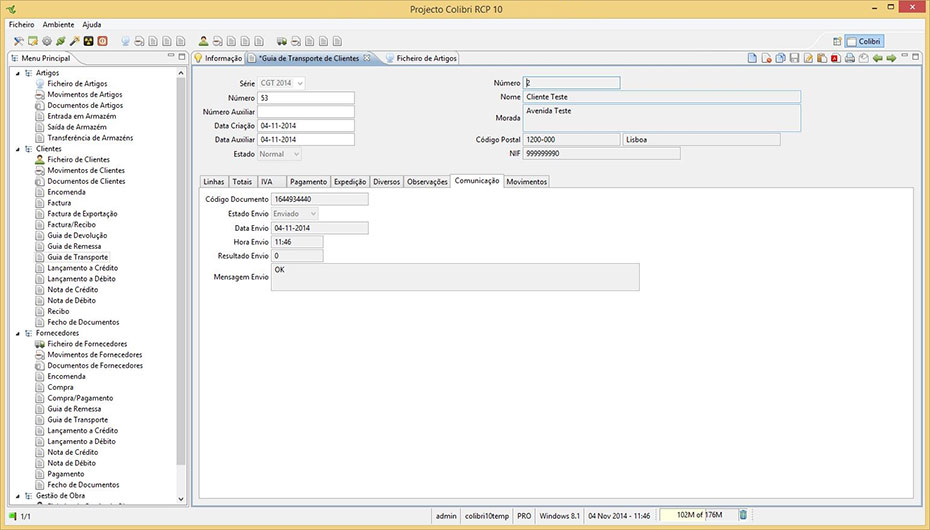Click the radiation warning icon in main toolbar

click(88, 41)
